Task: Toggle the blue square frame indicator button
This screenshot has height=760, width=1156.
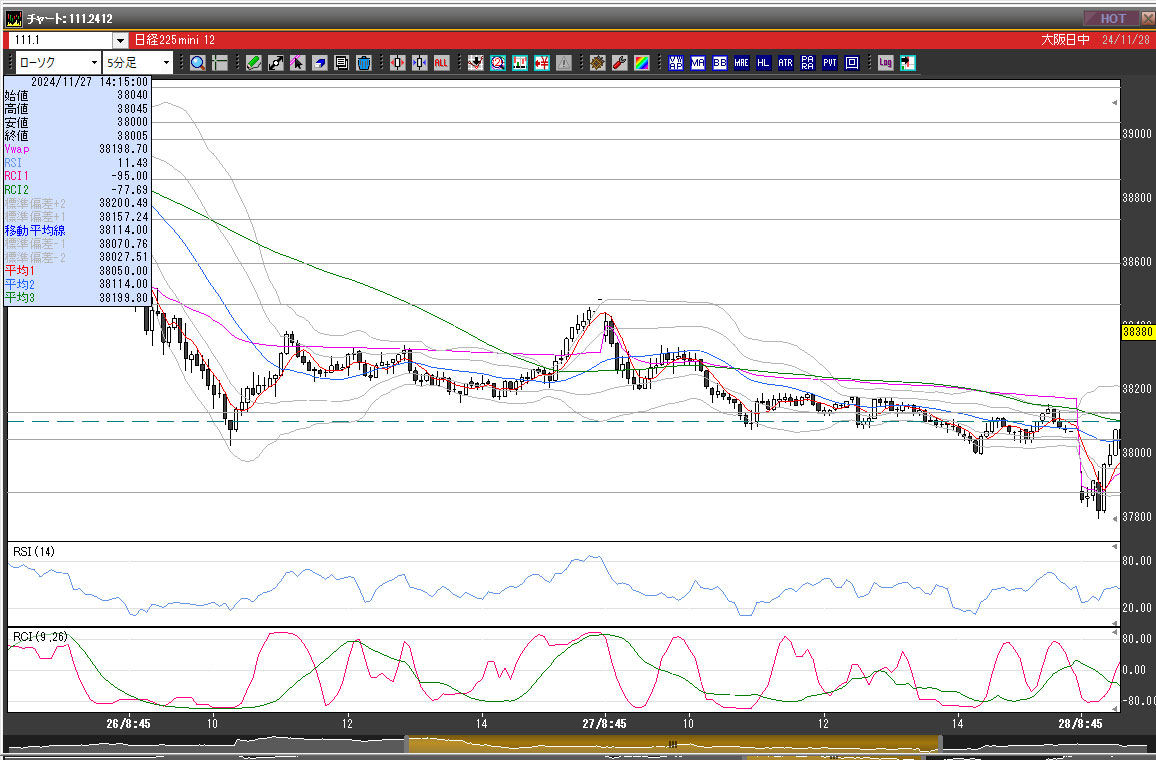Action: pyautogui.click(x=852, y=63)
